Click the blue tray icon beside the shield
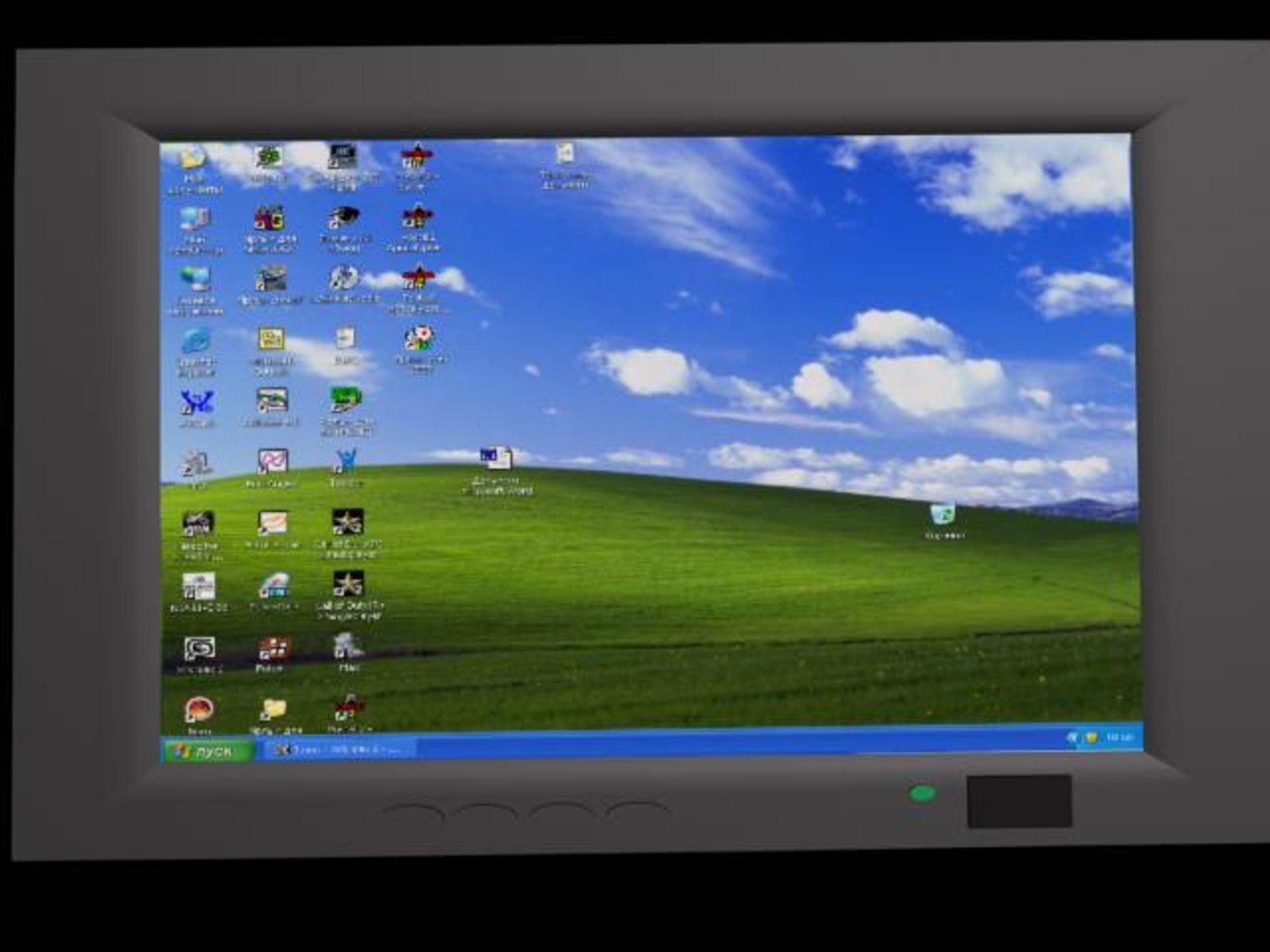This screenshot has width=1270, height=952. pyautogui.click(x=1073, y=737)
